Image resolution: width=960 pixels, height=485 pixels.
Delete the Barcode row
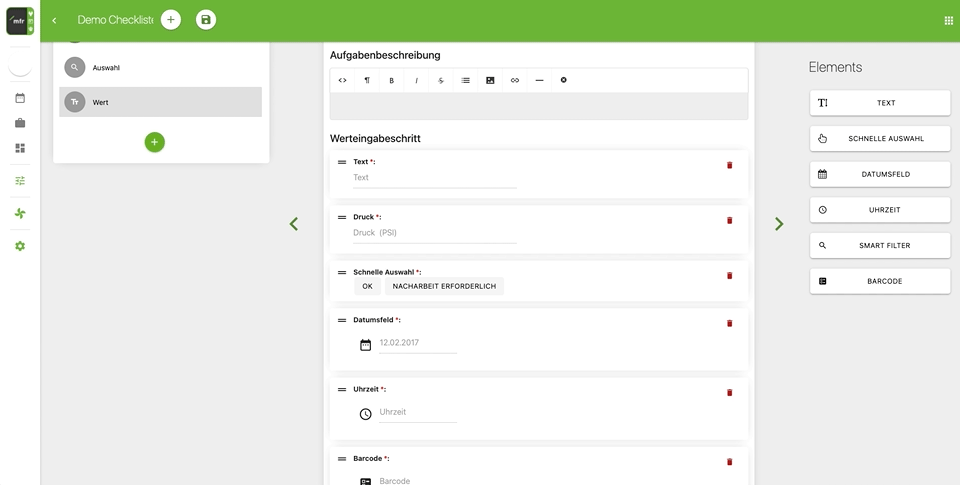pyautogui.click(x=729, y=462)
